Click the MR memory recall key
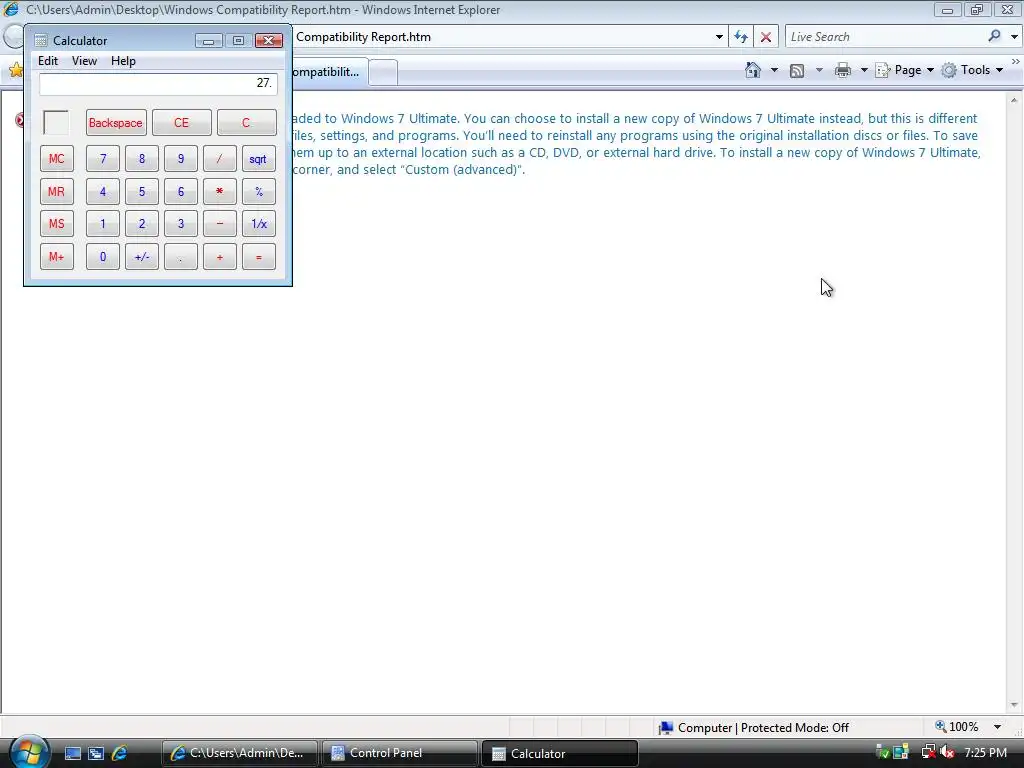The width and height of the screenshot is (1024, 768). click(x=57, y=191)
